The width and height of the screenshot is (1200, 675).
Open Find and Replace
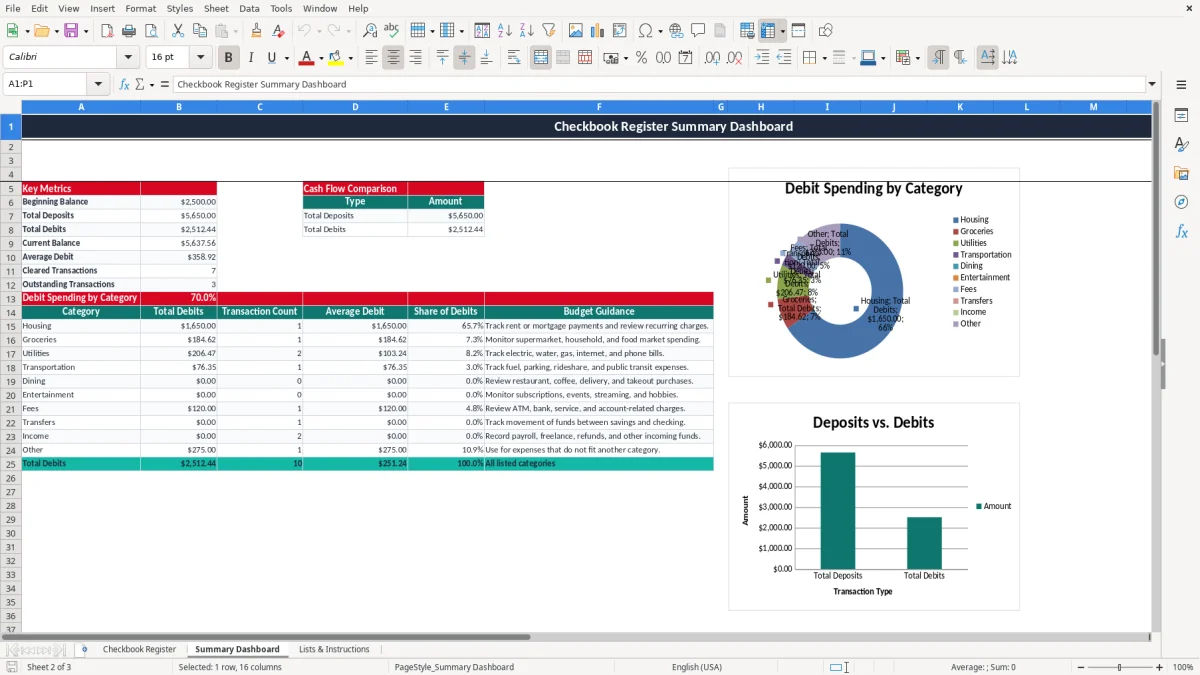(370, 31)
